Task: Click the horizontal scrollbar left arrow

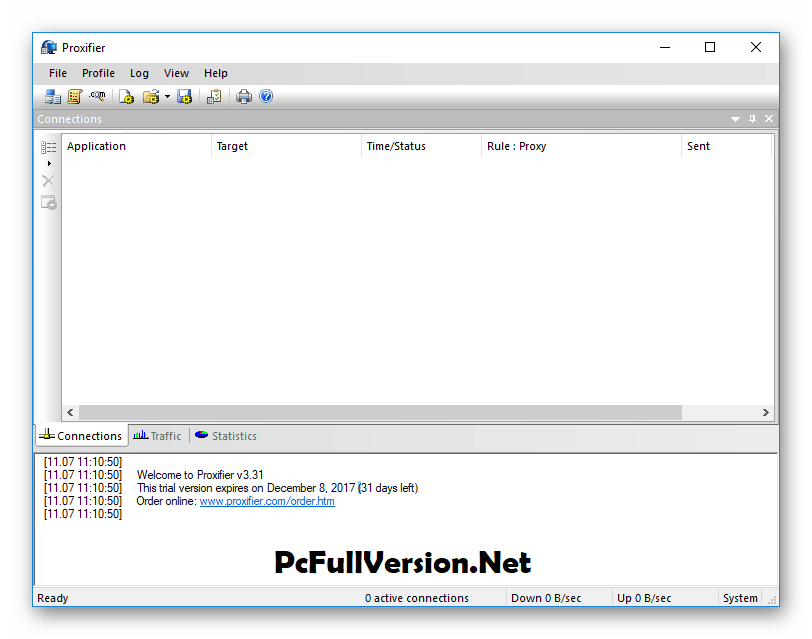Action: click(70, 413)
